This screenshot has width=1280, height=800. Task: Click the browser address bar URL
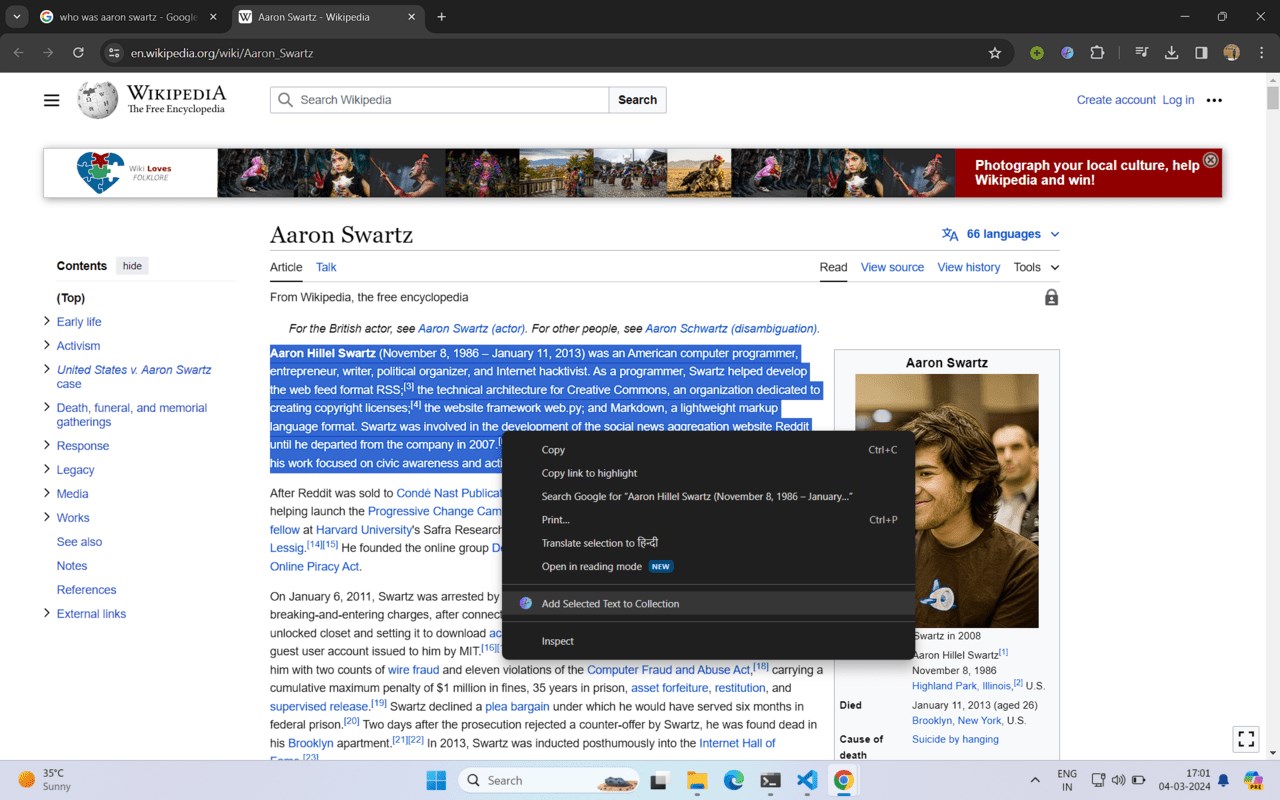click(x=222, y=53)
